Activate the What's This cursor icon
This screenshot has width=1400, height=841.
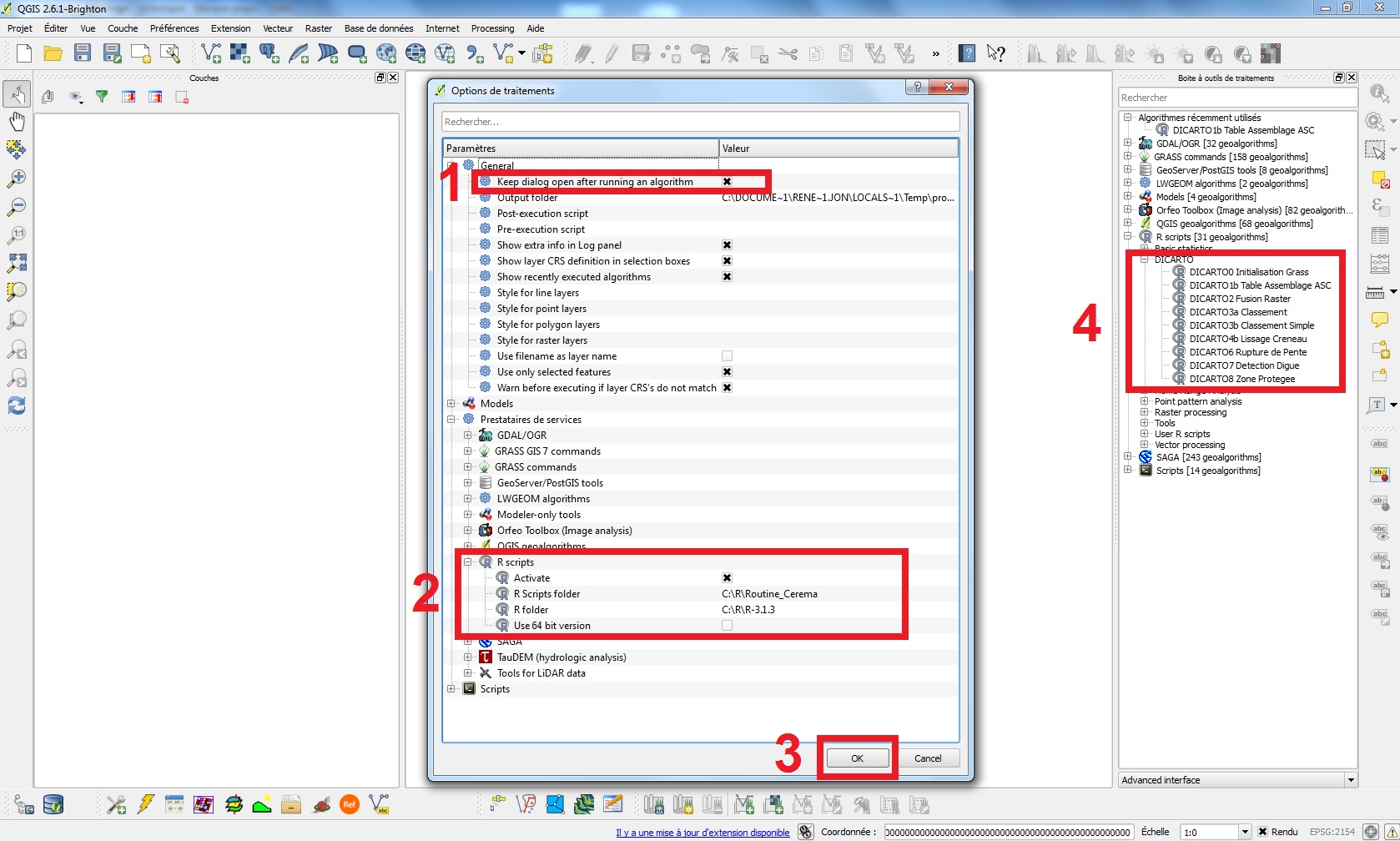(x=995, y=54)
